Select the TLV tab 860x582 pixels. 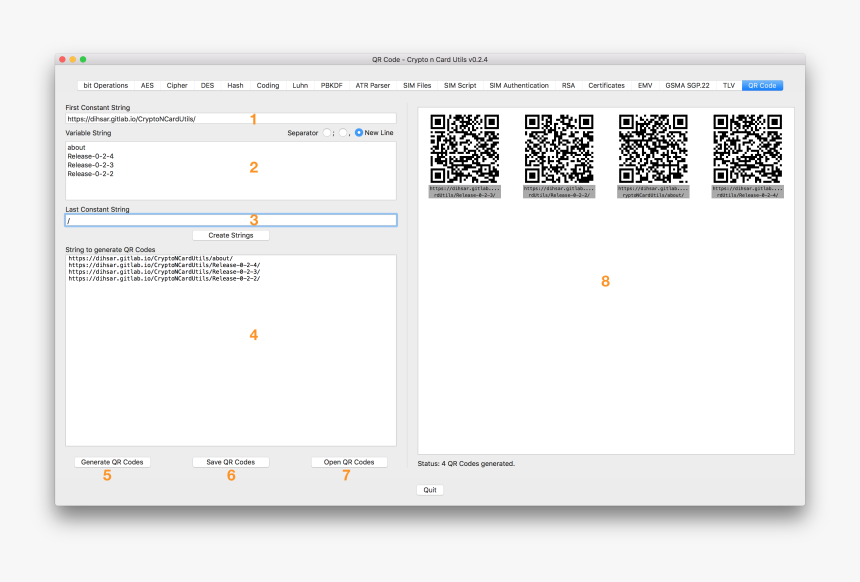coord(728,86)
